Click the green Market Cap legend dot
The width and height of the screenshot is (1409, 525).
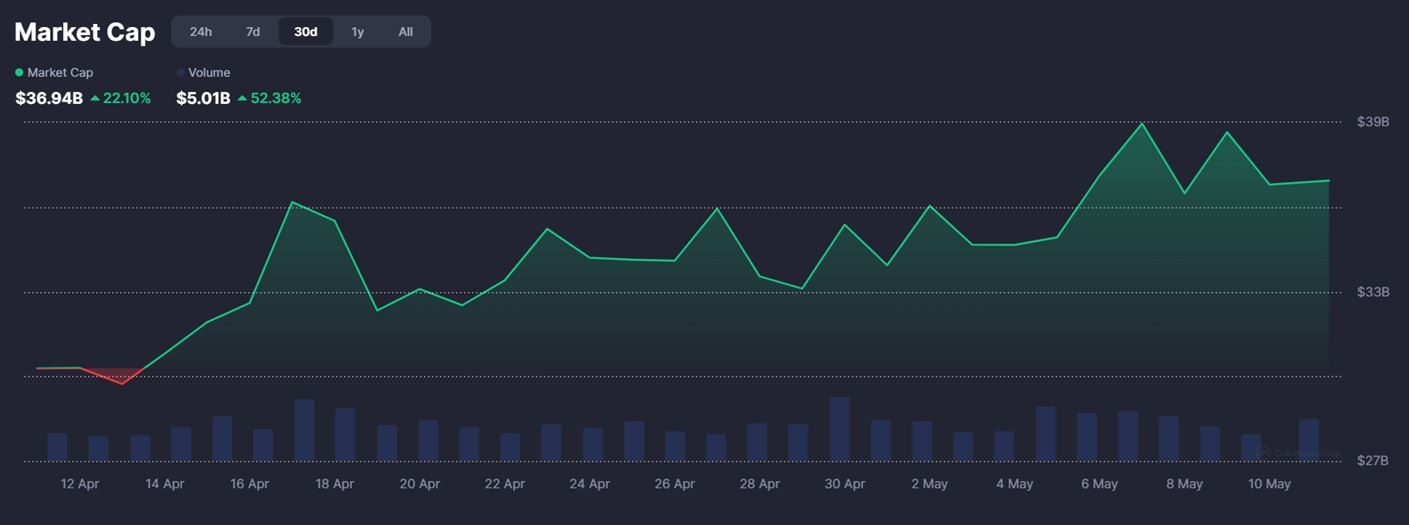(x=19, y=73)
